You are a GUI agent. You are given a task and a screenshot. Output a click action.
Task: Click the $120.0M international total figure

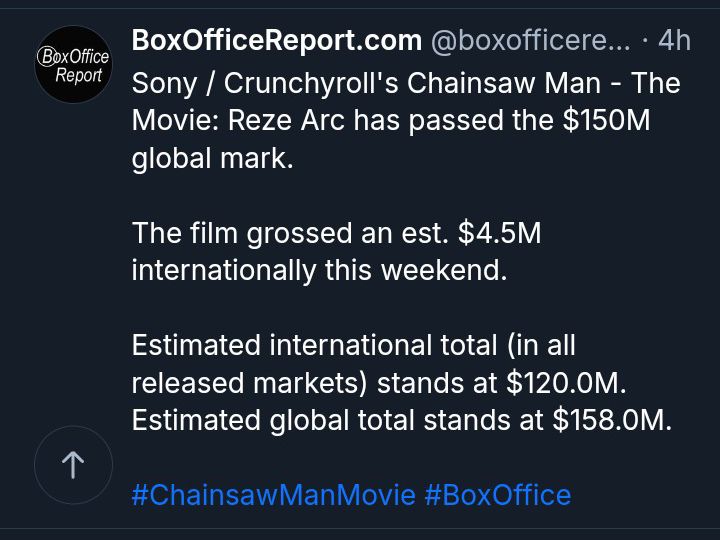pos(566,383)
